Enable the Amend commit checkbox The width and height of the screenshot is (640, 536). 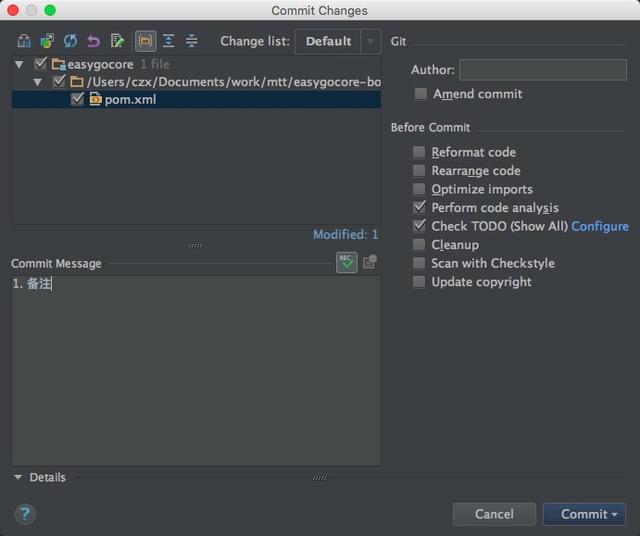click(x=421, y=94)
